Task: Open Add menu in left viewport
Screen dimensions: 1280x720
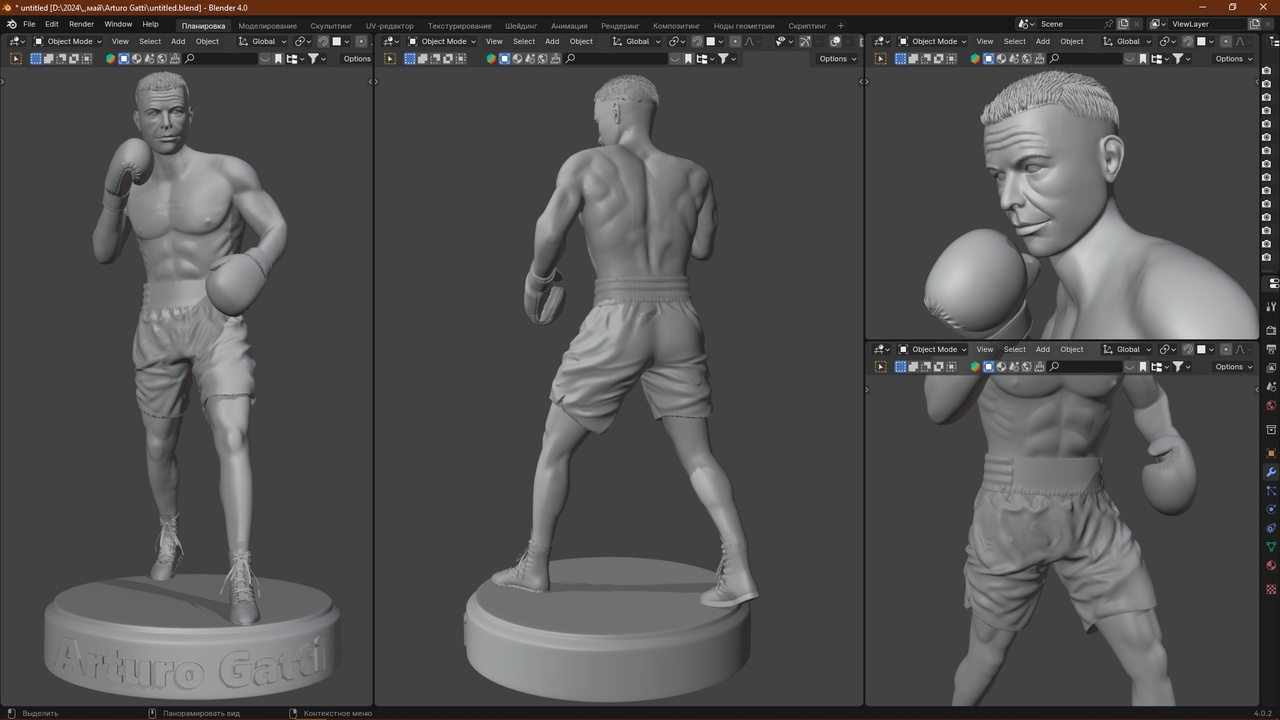Action: [178, 41]
